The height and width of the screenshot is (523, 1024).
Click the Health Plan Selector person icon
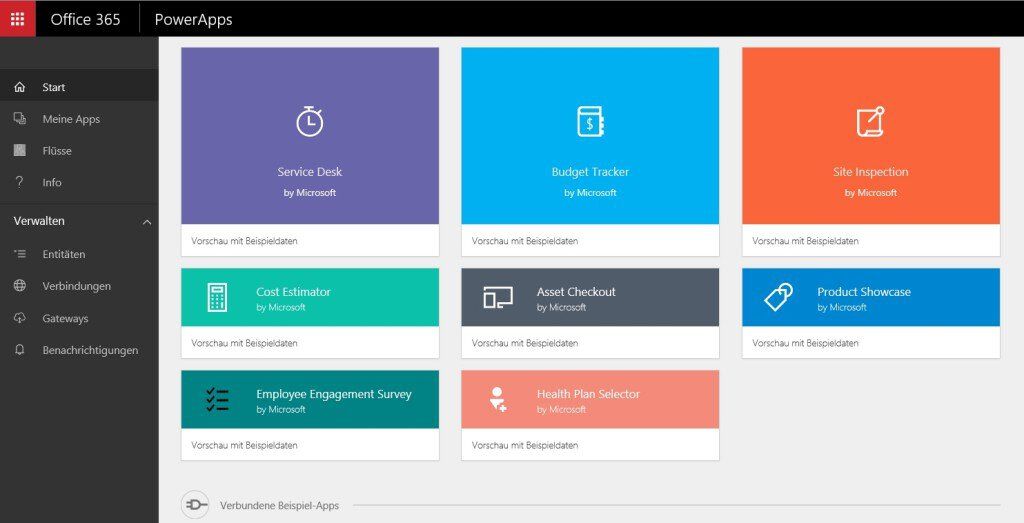coord(498,400)
